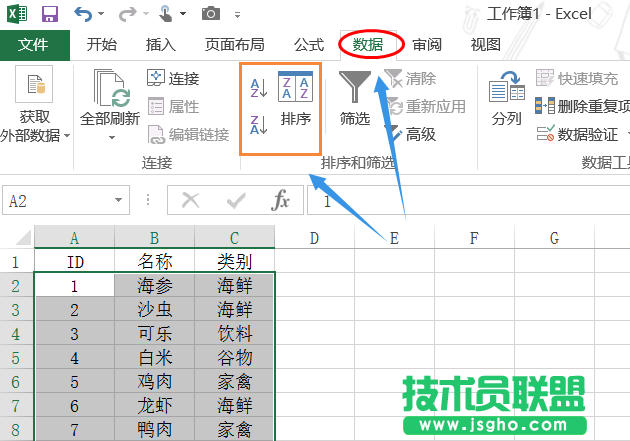Switch to the 页面布局 ribbon tab
This screenshot has height=441, width=630.
point(235,45)
